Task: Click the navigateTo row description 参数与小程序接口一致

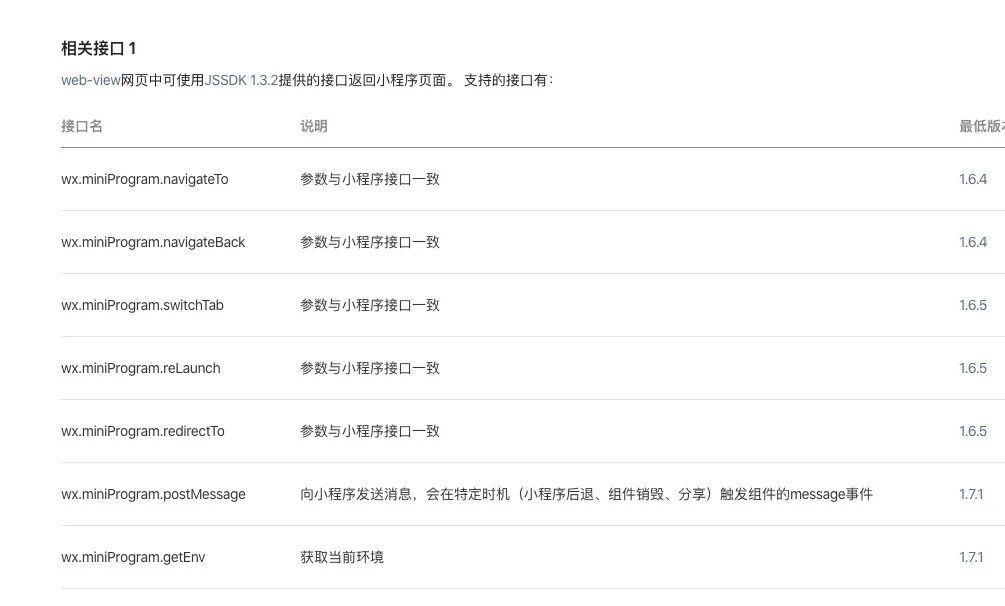Action: point(370,180)
